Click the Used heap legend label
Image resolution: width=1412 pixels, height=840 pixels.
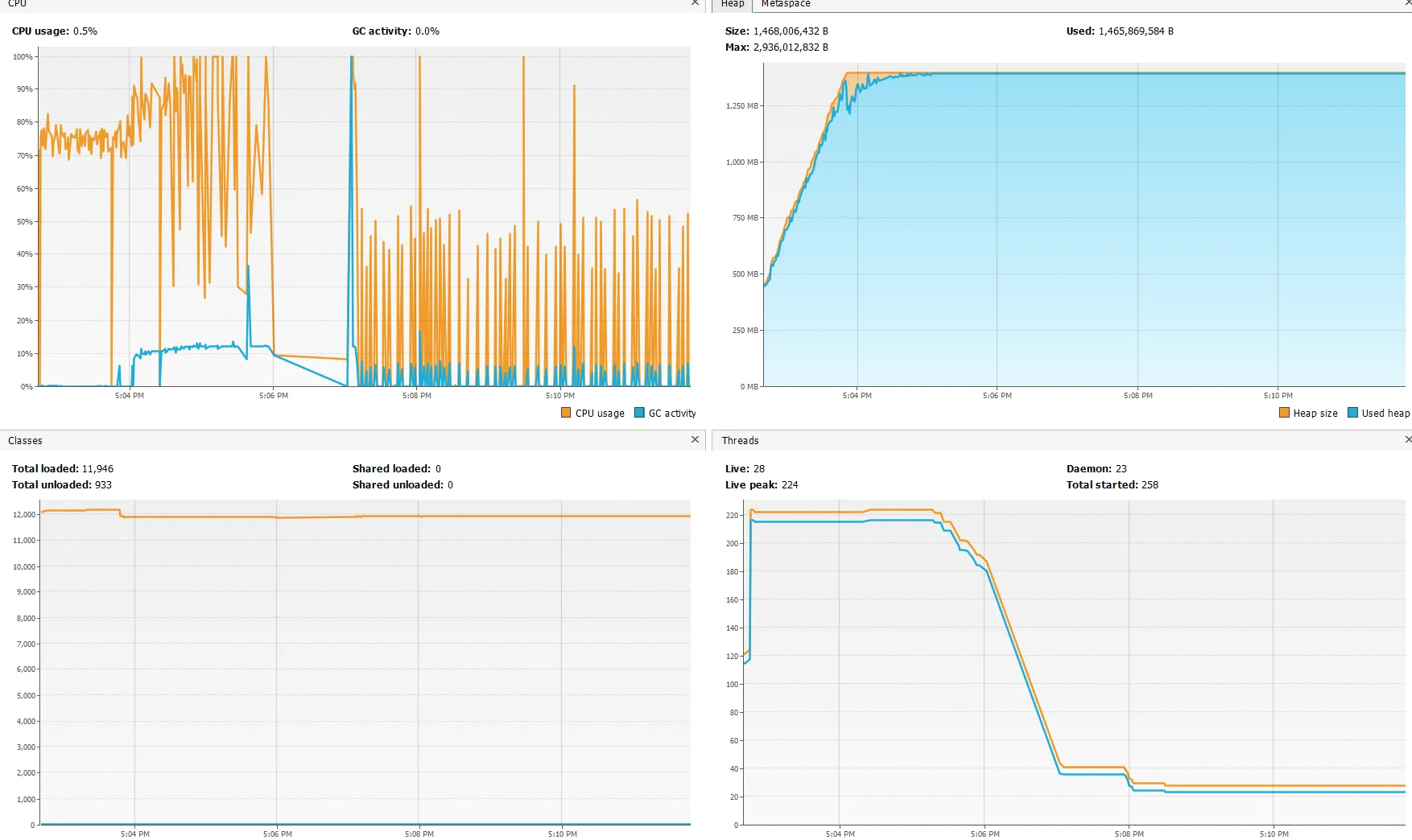1385,414
